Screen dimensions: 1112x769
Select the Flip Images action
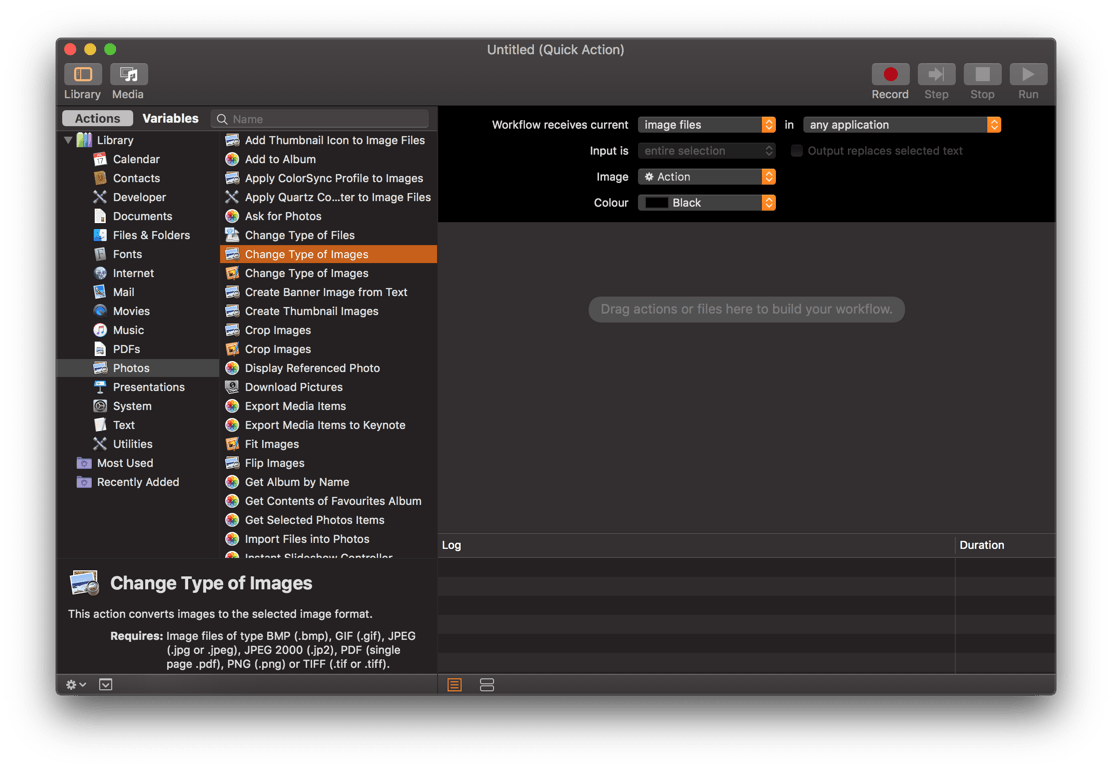(x=328, y=463)
